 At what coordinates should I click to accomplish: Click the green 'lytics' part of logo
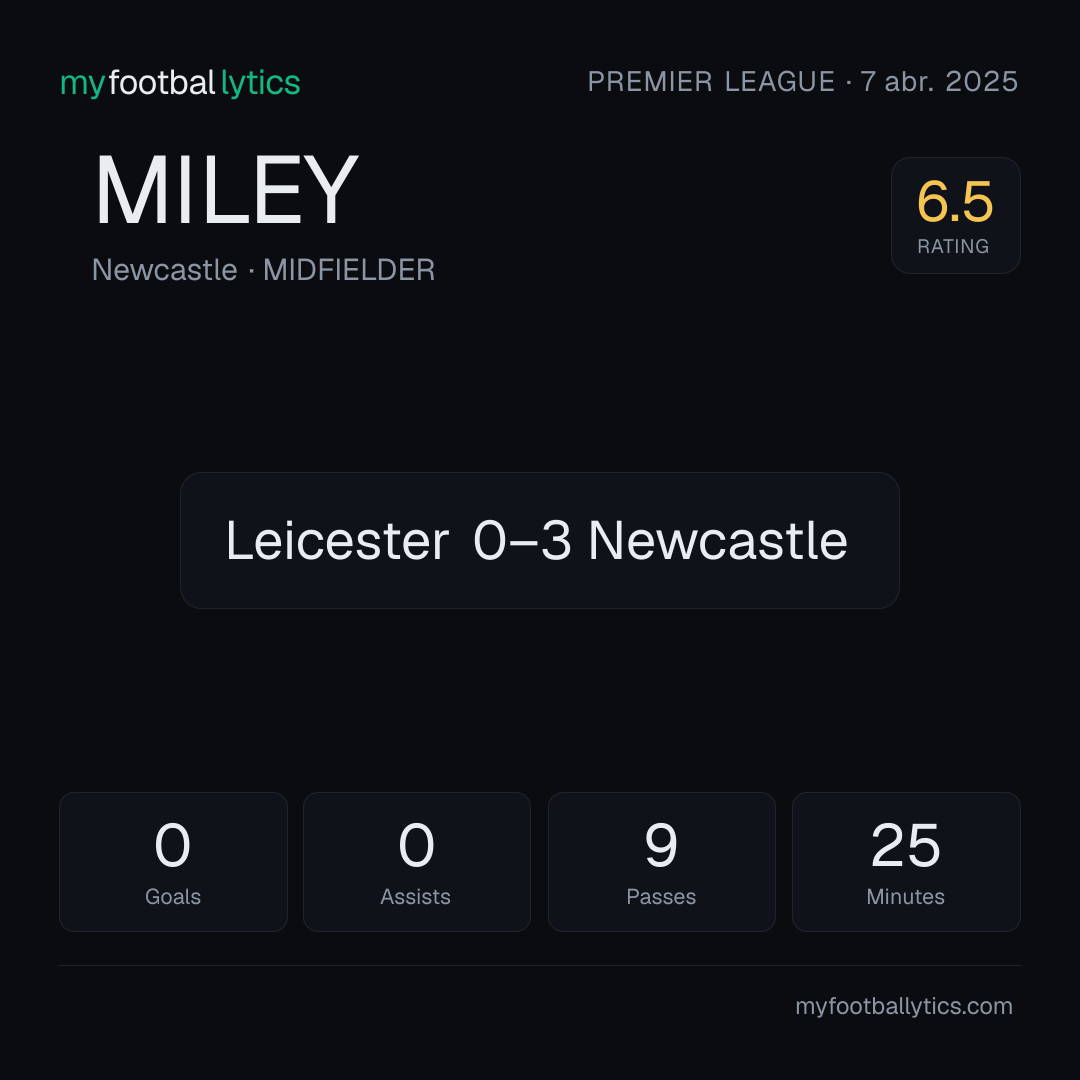[260, 84]
